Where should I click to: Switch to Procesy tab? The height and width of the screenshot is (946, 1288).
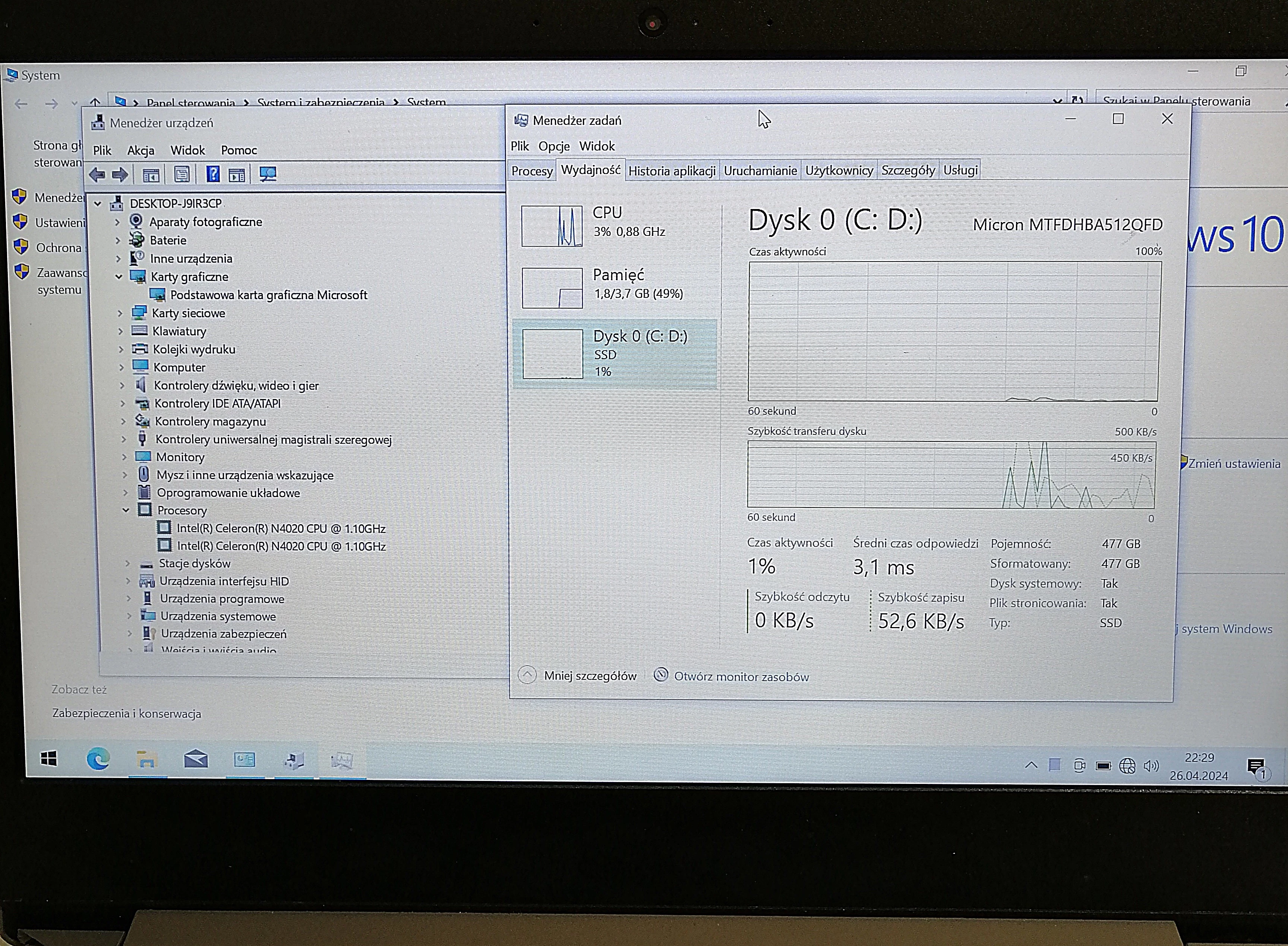pyautogui.click(x=532, y=171)
